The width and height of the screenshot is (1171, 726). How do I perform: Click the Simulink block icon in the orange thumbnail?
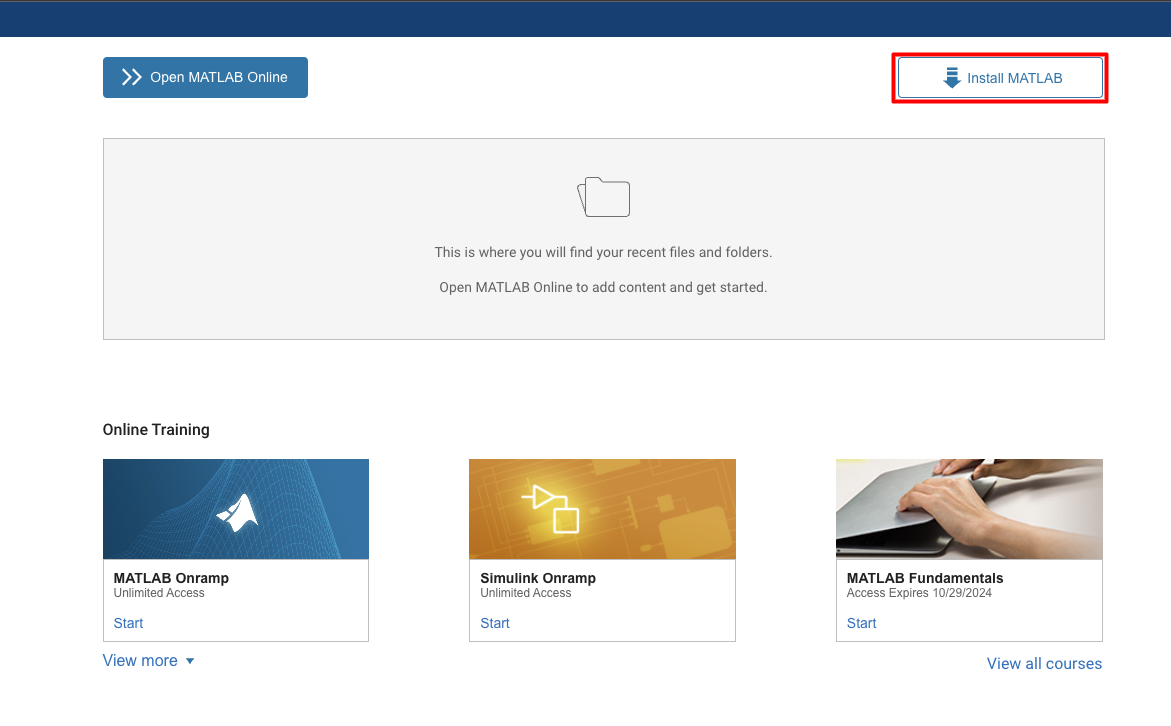coord(551,509)
